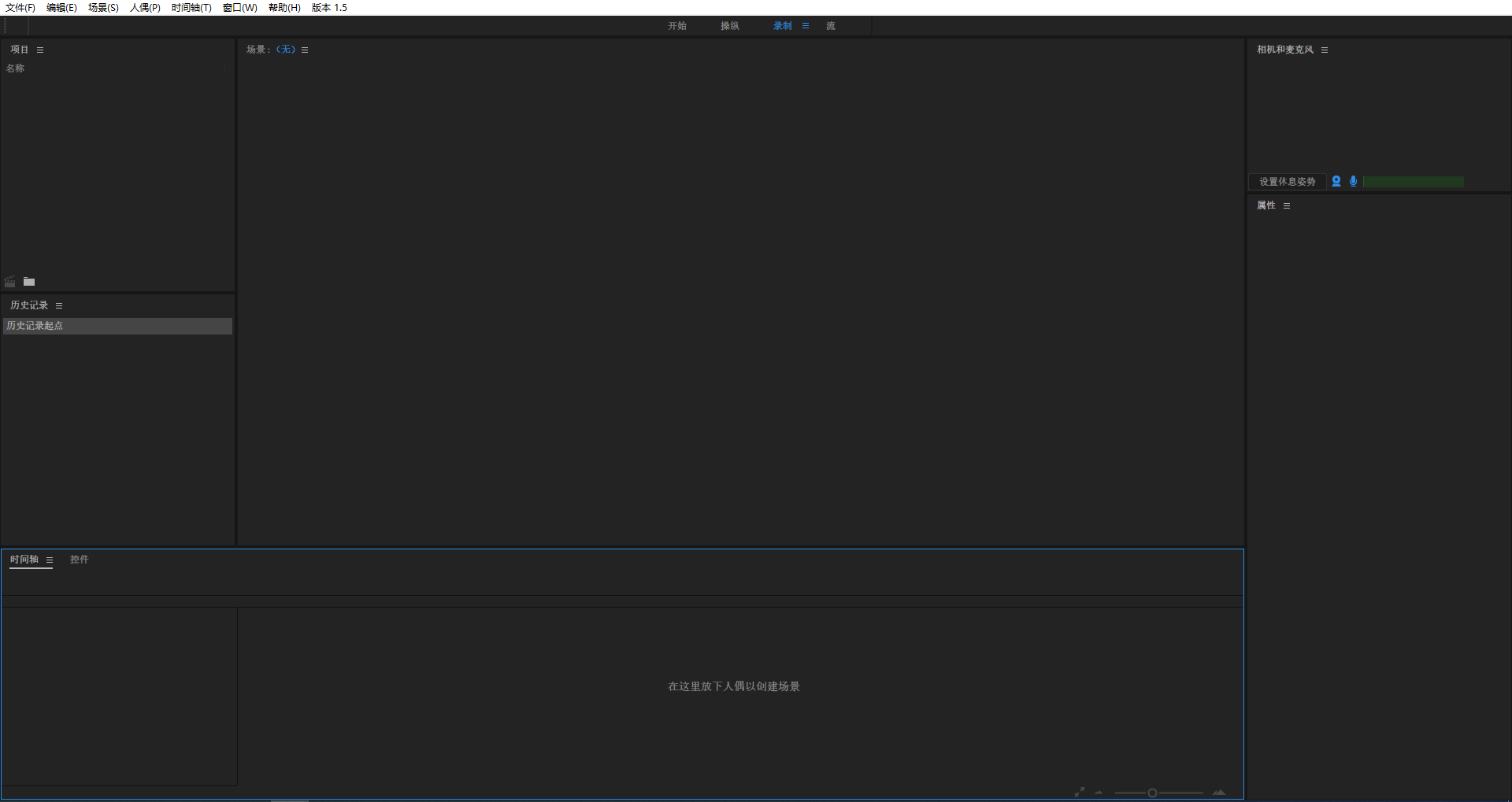Click the small mountains zoom-out icon
Viewport: 1512px width, 802px height.
[x=1099, y=793]
